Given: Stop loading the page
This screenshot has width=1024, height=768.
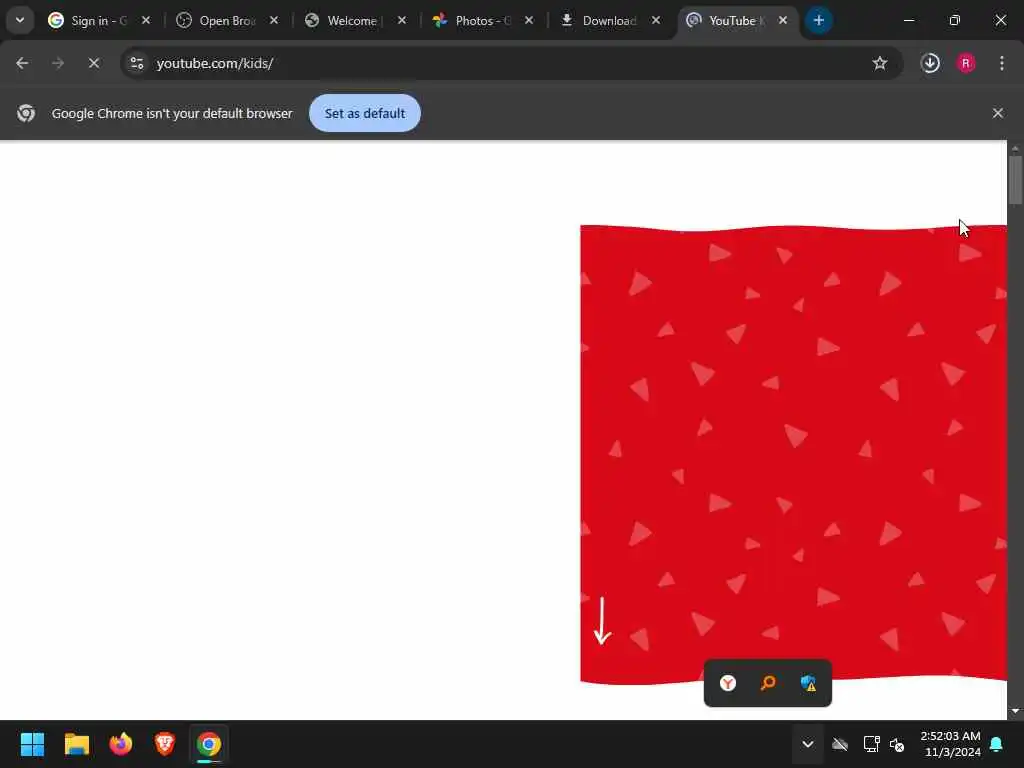Looking at the screenshot, I should pyautogui.click(x=94, y=63).
